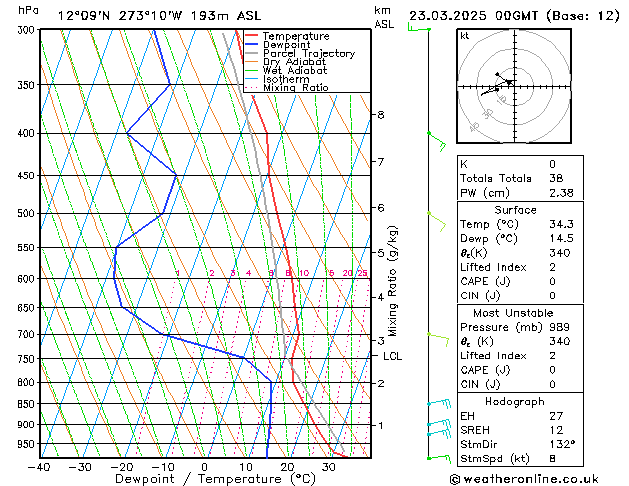Viewport: 629px width, 486px height.
Task: Click the SREH value 12
Action: pyautogui.click(x=556, y=430)
